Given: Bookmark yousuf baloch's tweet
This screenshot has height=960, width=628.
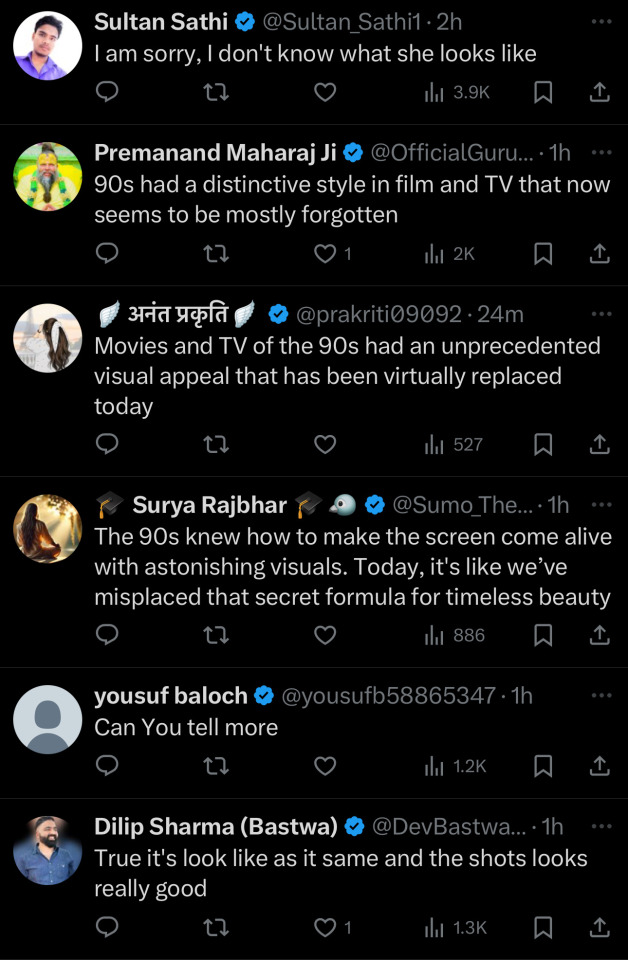Looking at the screenshot, I should (543, 766).
